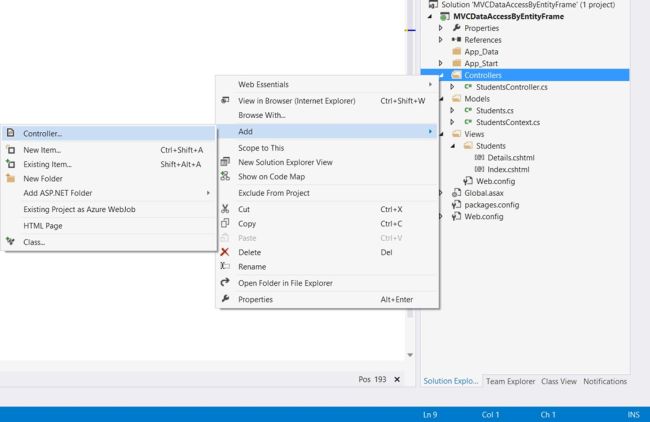The height and width of the screenshot is (422, 650).
Task: Select Scope to This
Action: pyautogui.click(x=327, y=148)
